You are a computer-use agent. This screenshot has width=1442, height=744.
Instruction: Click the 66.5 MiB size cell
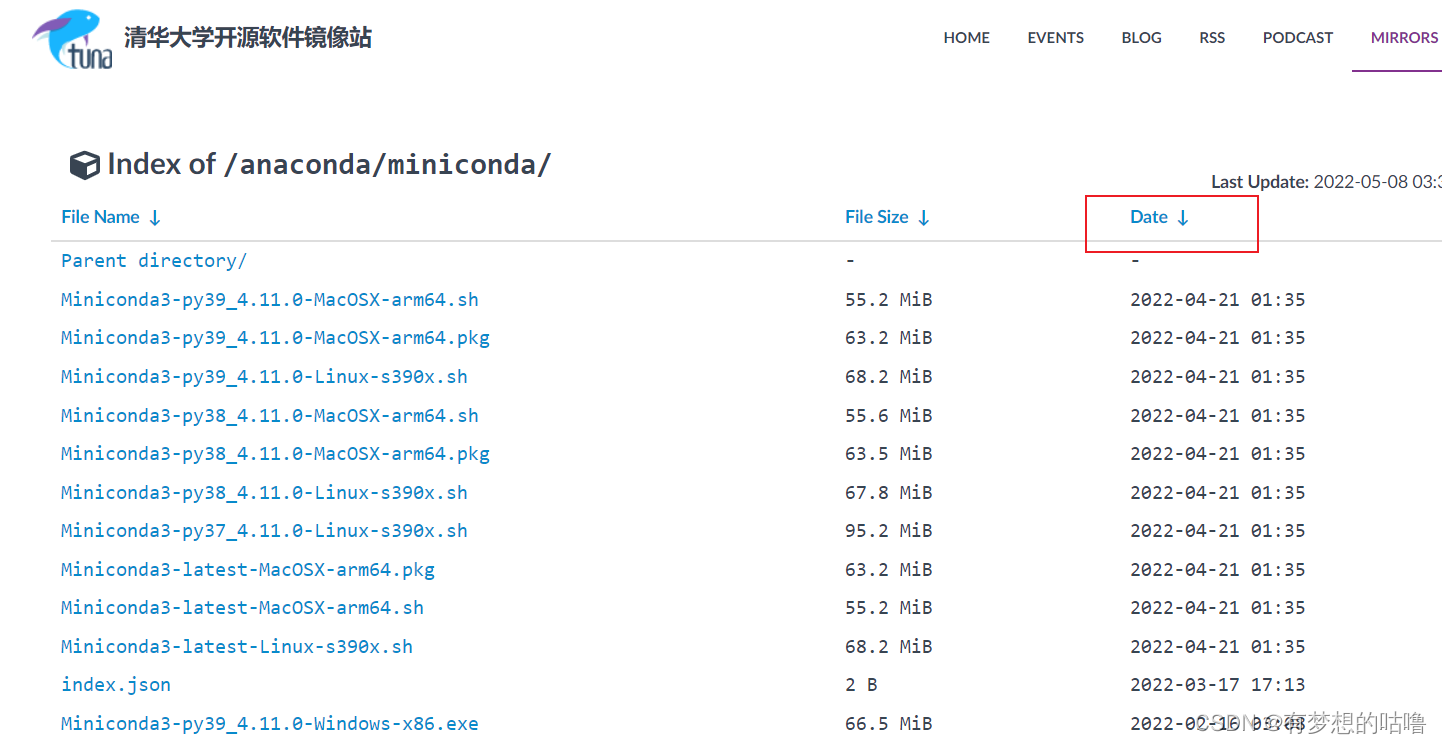[888, 723]
